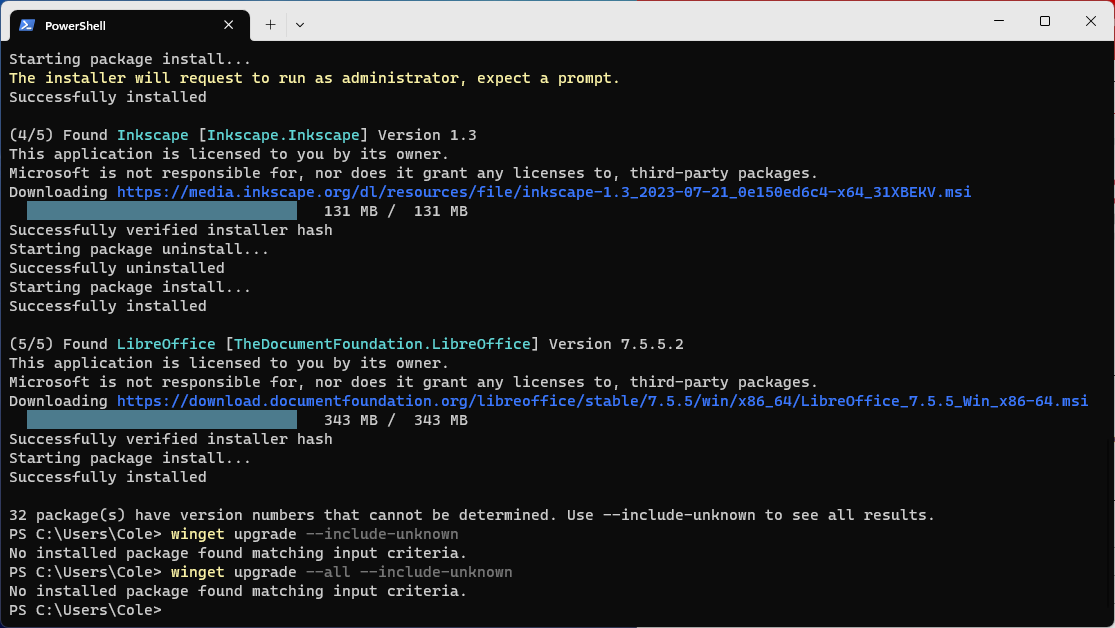
Task: Select the PowerShell tab title
Action: (76, 24)
